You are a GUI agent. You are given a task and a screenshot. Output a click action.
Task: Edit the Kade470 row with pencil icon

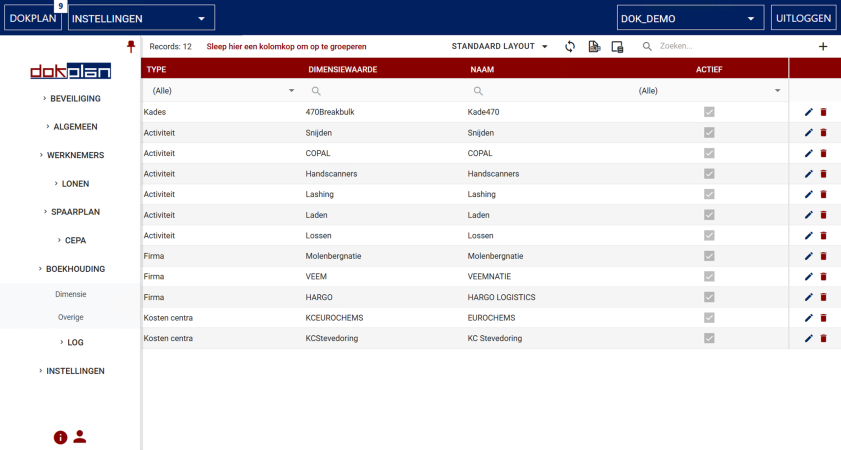pos(808,112)
